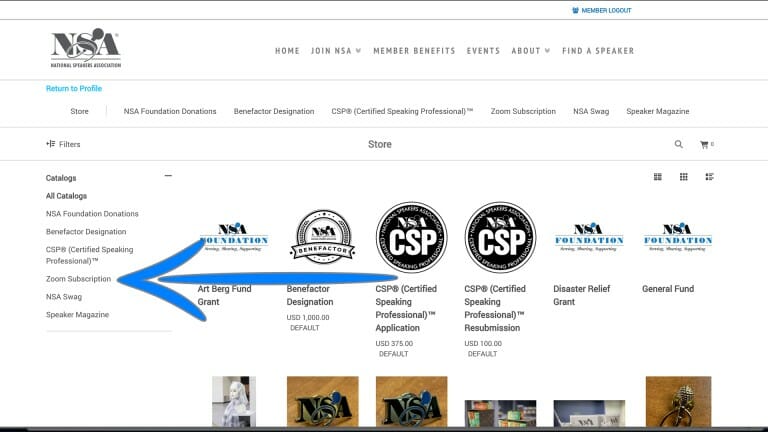Click the USD 1,000.00 price text
The height and width of the screenshot is (432, 768).
pyautogui.click(x=308, y=317)
